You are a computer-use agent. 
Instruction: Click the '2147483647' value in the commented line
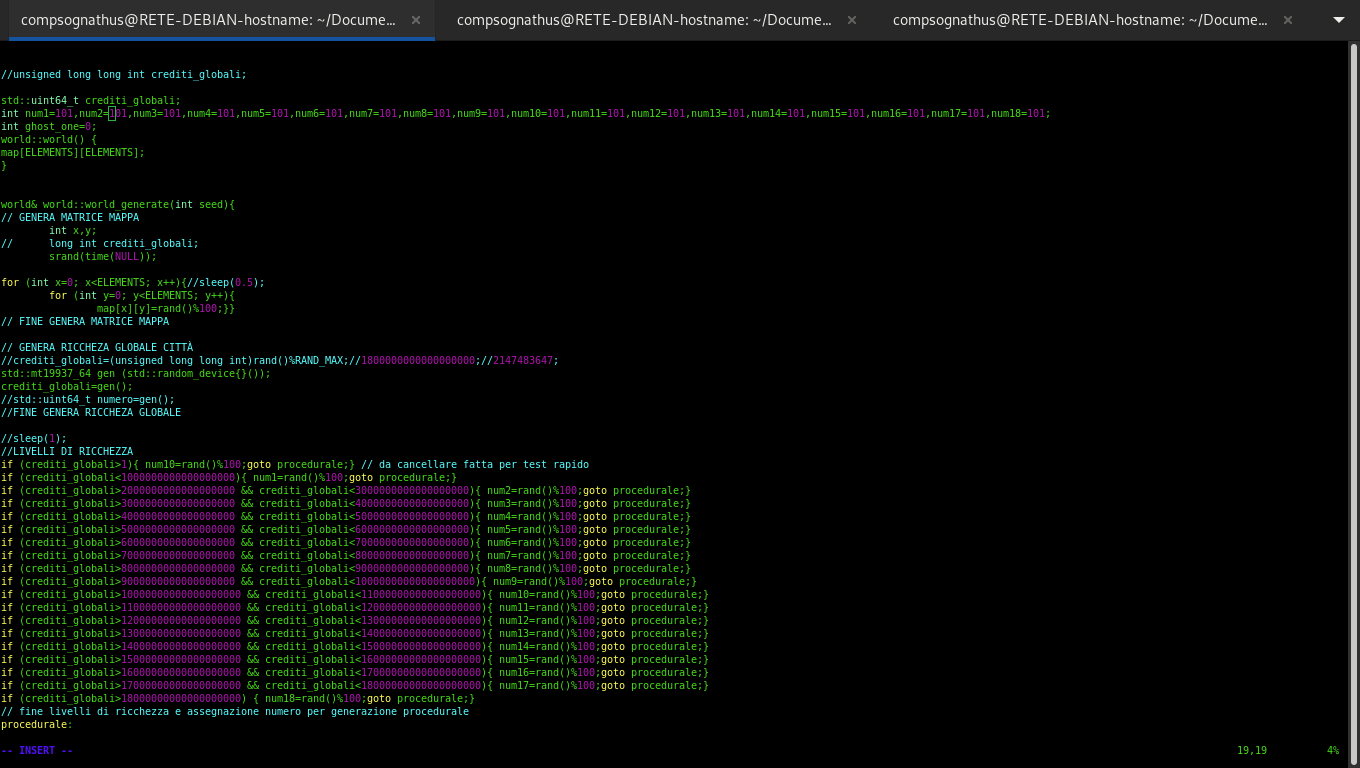click(x=523, y=360)
